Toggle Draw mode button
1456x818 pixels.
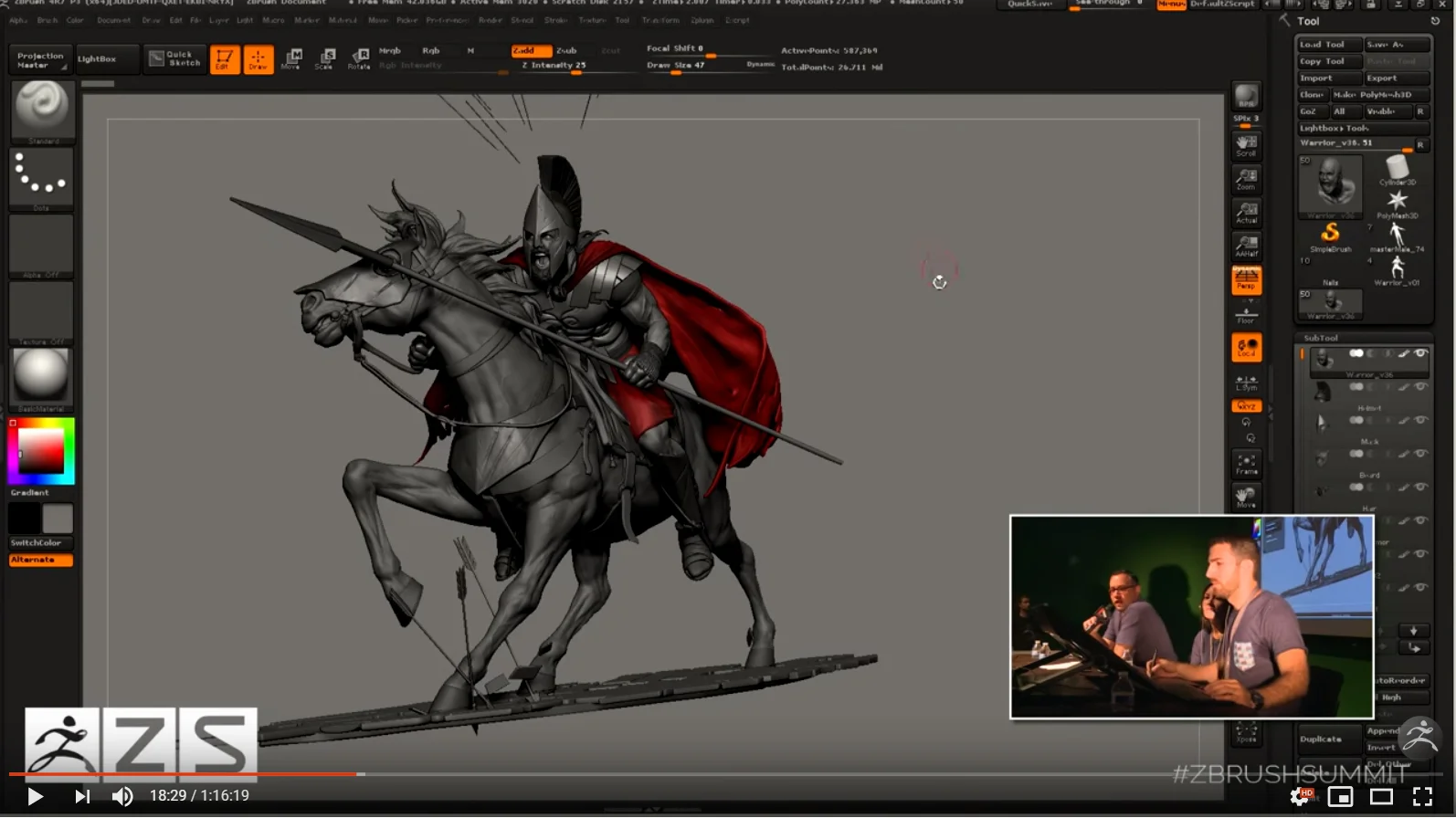pos(258,59)
